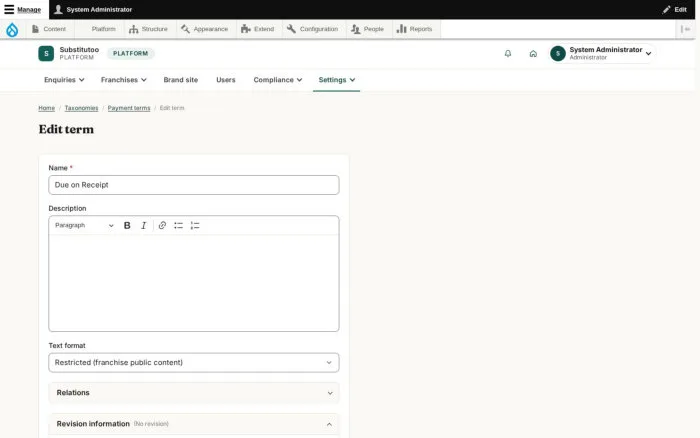Expand the Franchises dropdown menu
700x438 pixels.
(124, 80)
